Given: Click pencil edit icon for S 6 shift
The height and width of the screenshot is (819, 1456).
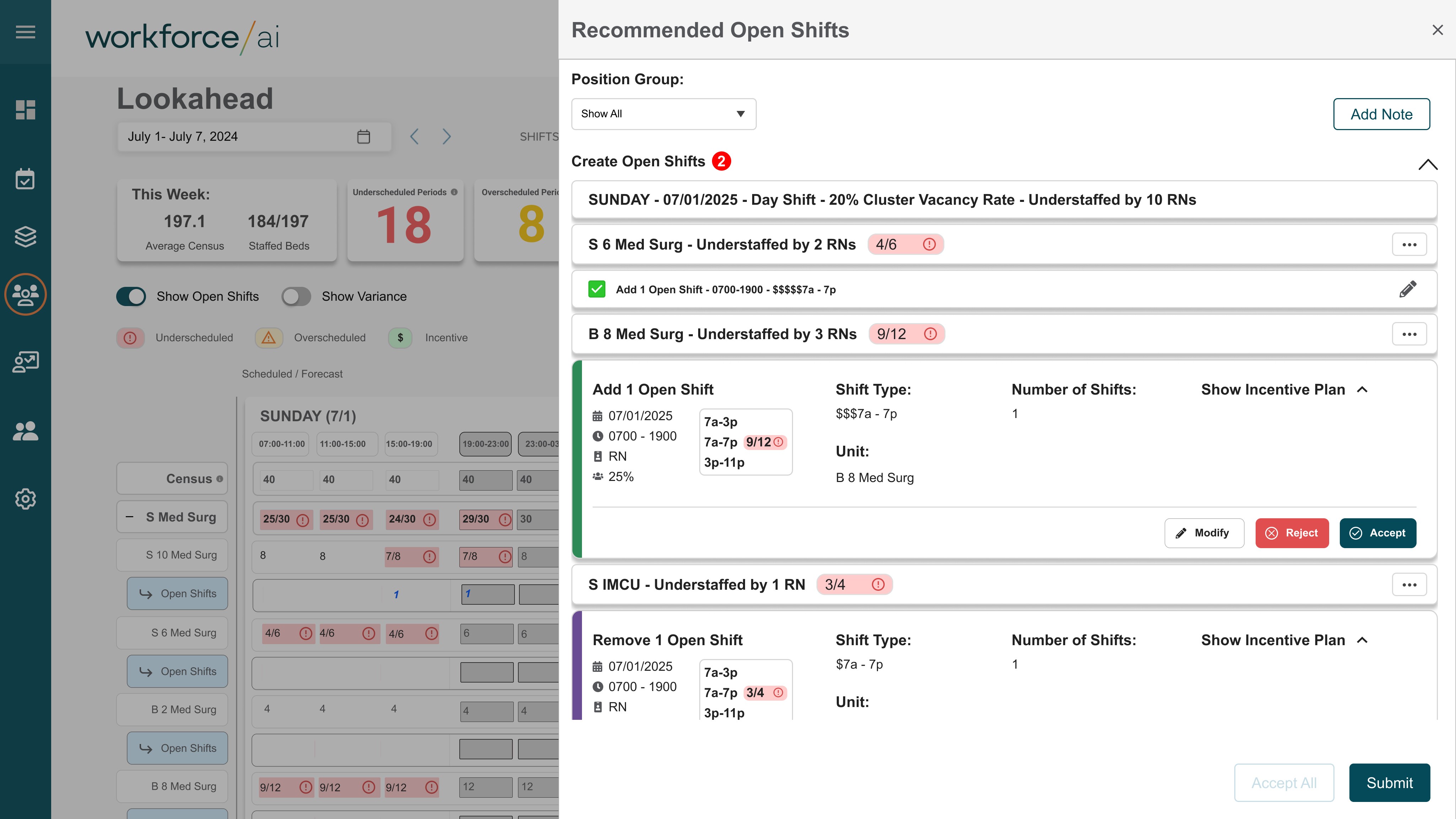Looking at the screenshot, I should (x=1407, y=289).
